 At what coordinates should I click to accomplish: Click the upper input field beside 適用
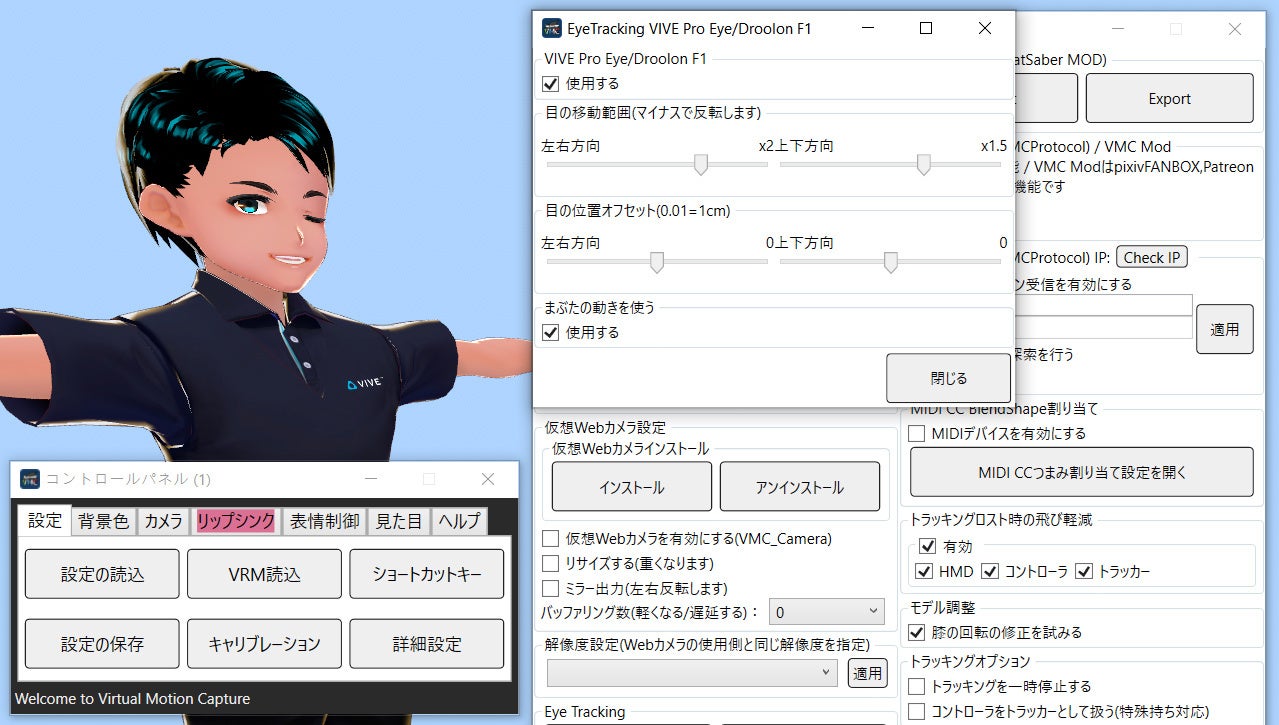1104,305
